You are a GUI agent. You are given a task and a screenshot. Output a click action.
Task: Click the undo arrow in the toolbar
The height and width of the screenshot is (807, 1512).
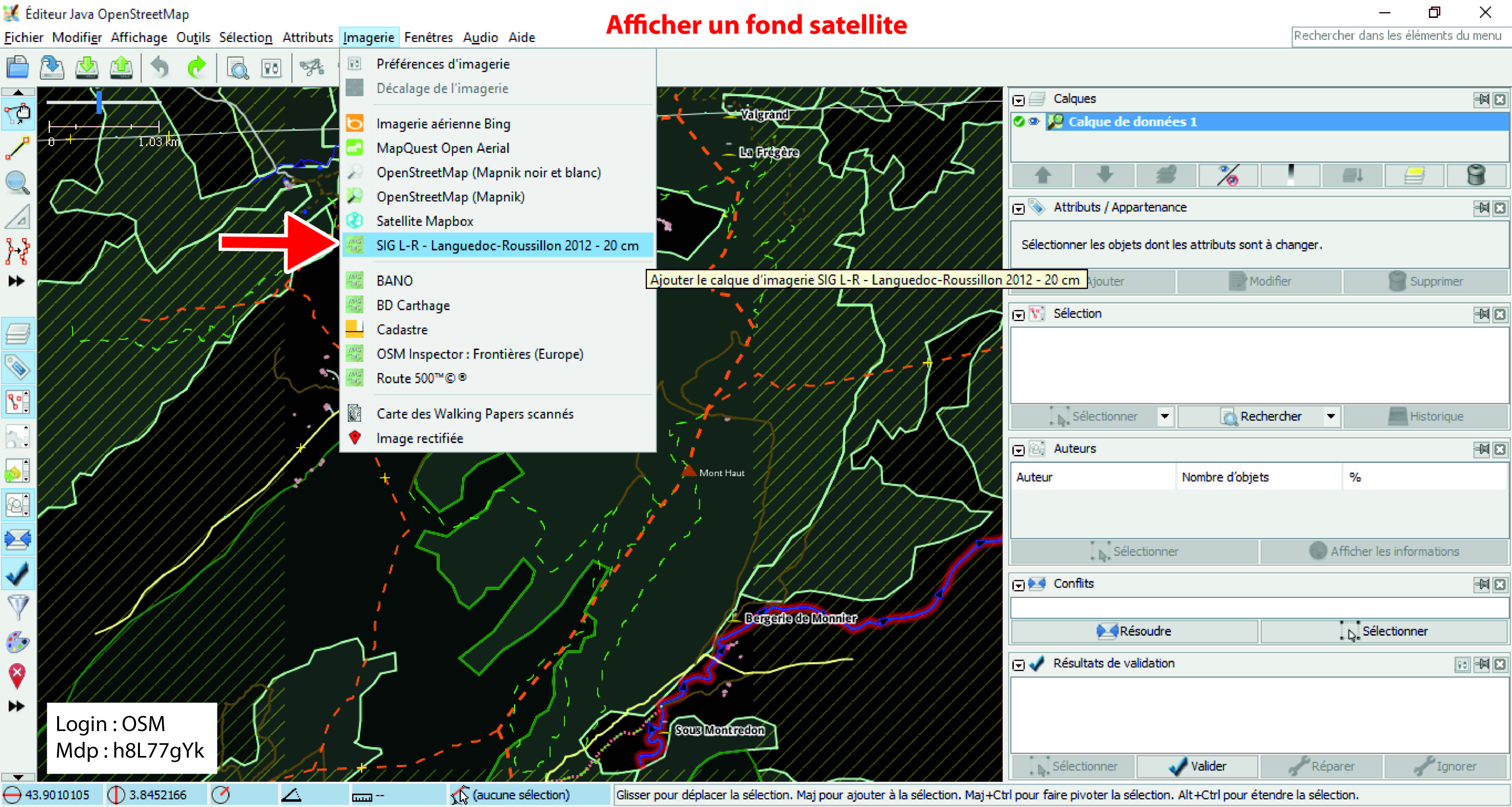pyautogui.click(x=160, y=67)
